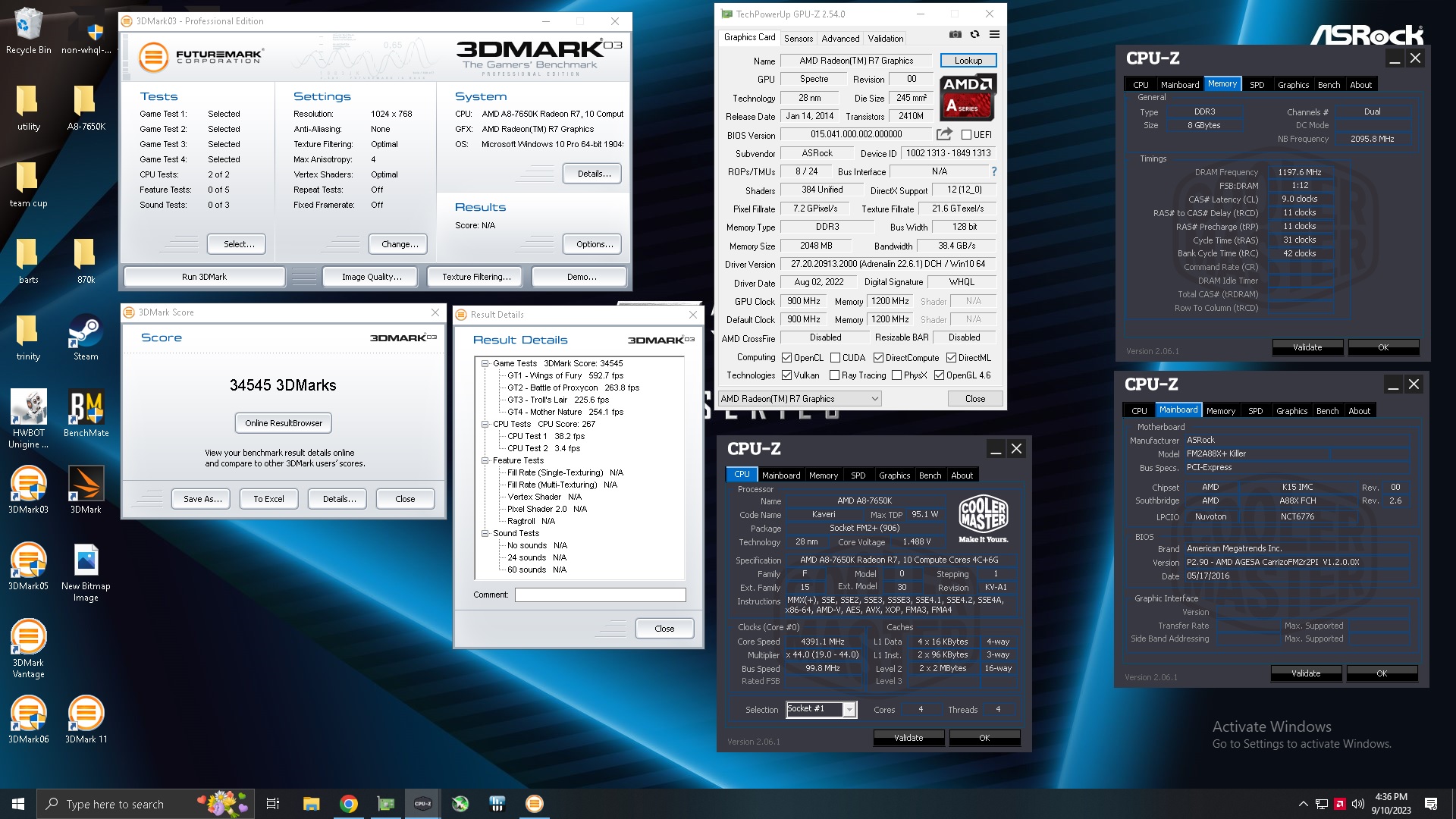The width and height of the screenshot is (1456, 819).
Task: Open the A8-7650K folder on desktop
Action: (86, 108)
